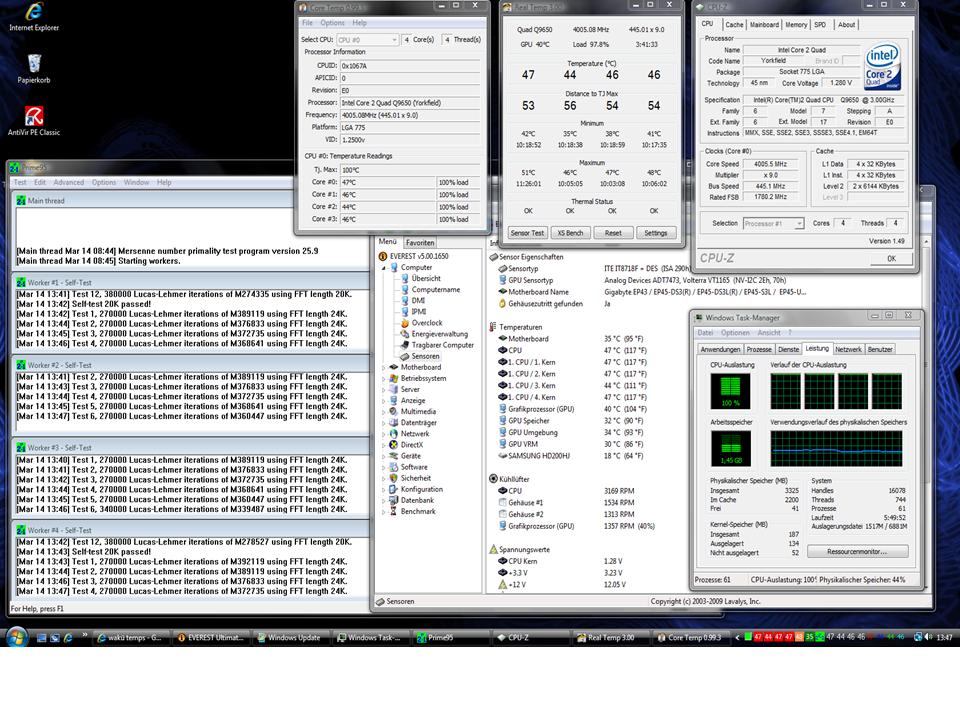Click OK button in CPU-Z
Screen dimensions: 960x720
pos(891,258)
